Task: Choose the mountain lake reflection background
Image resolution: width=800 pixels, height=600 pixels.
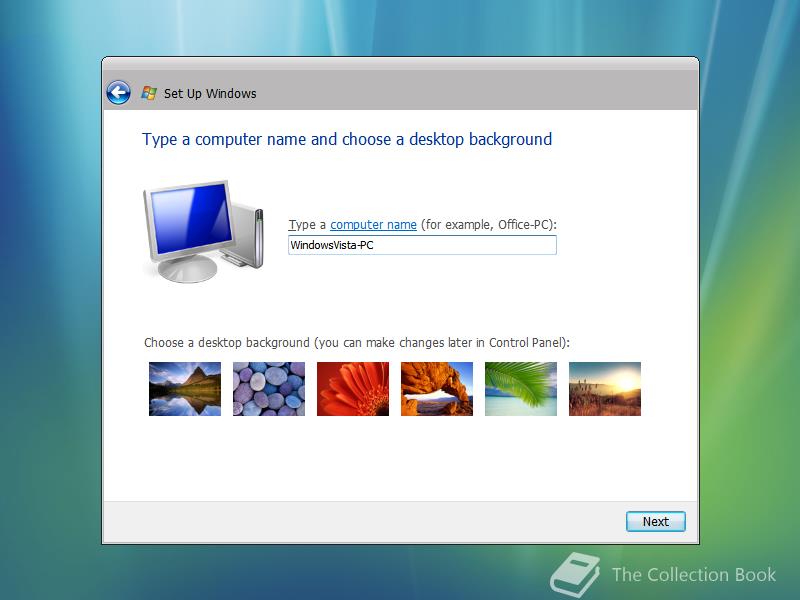Action: click(185, 389)
